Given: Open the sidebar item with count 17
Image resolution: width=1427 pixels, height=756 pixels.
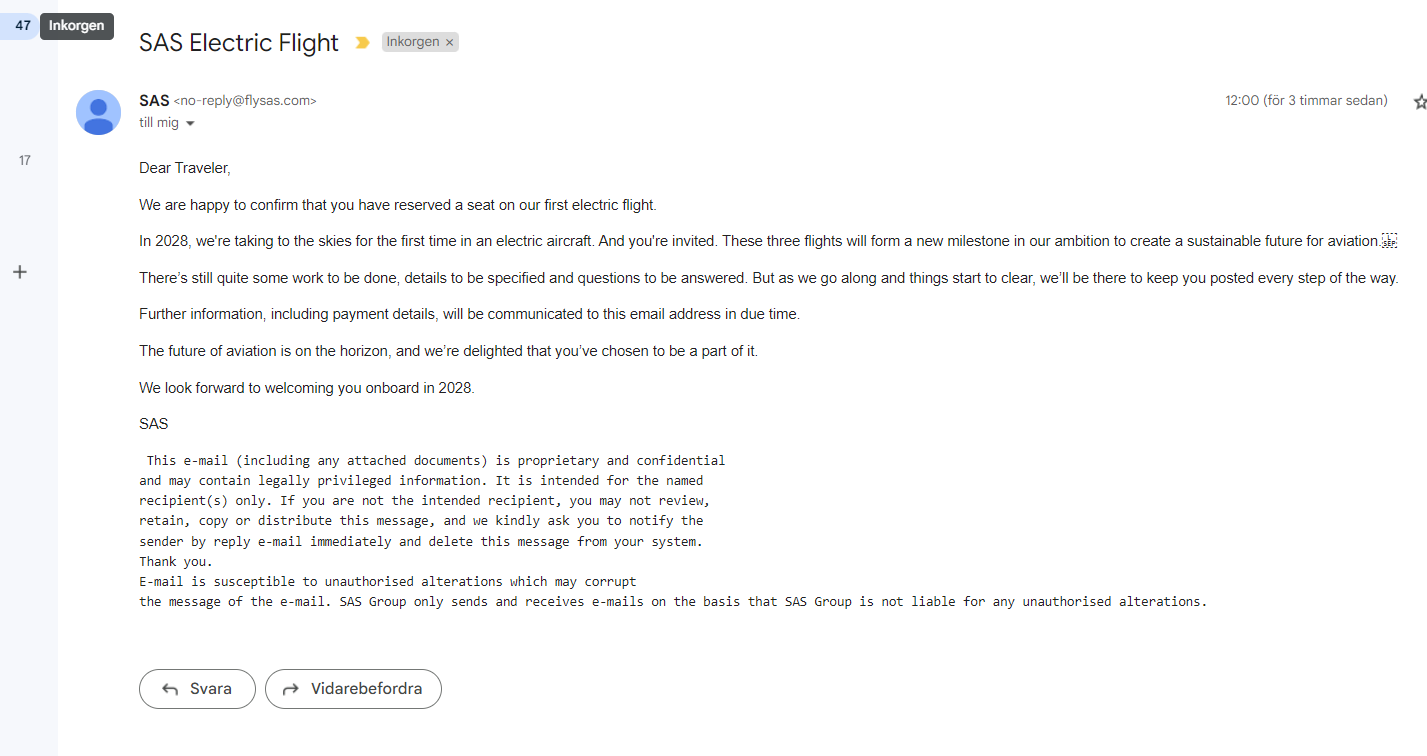Looking at the screenshot, I should coord(25,160).
